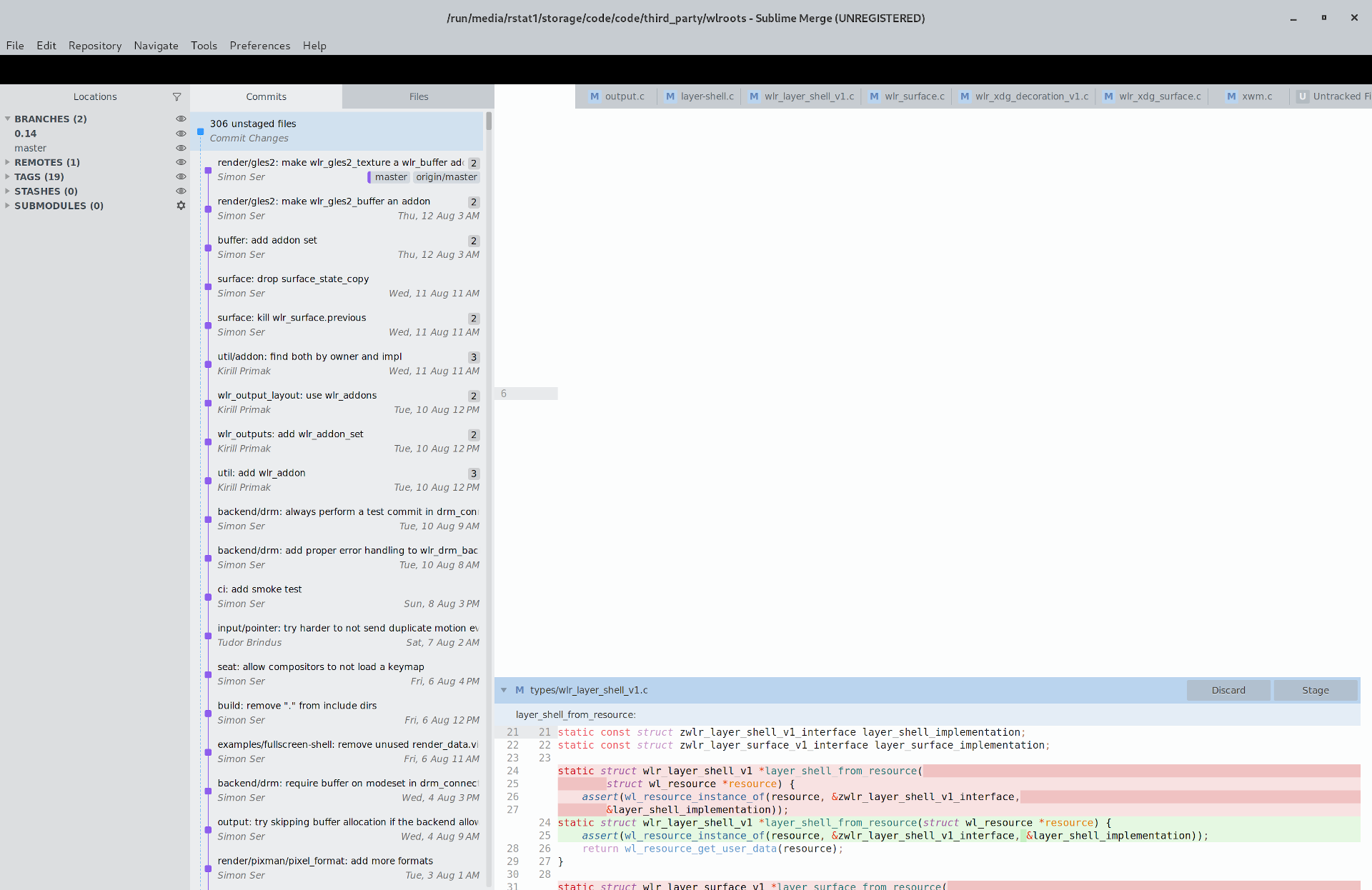Toggle visibility of the master branch
Screen dimensions: 1372x890
181,148
